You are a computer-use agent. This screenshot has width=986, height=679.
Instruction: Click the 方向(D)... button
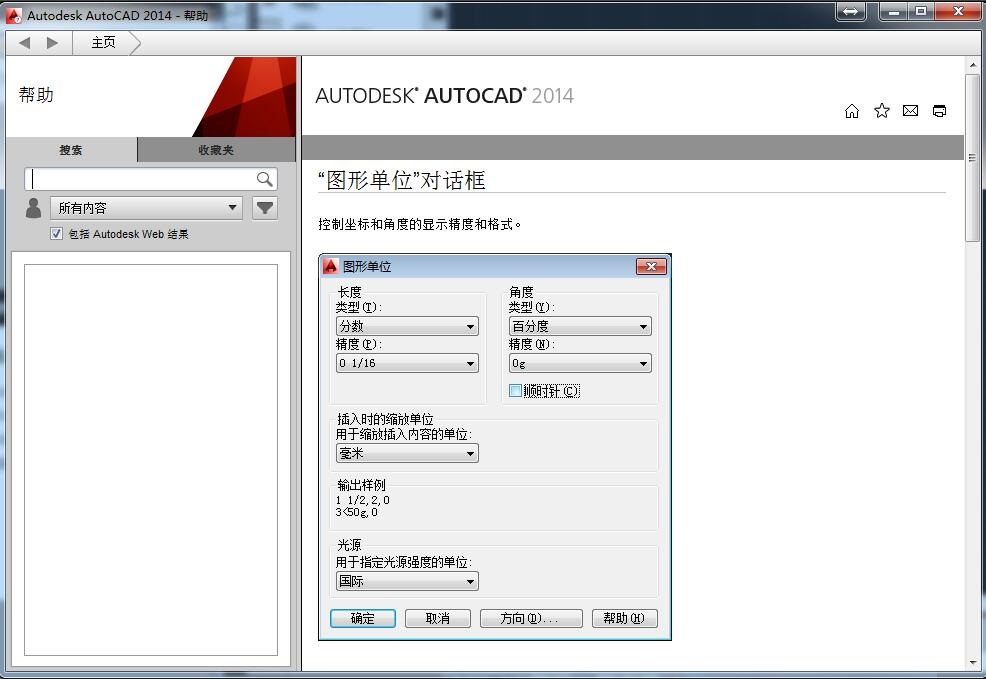(x=531, y=618)
